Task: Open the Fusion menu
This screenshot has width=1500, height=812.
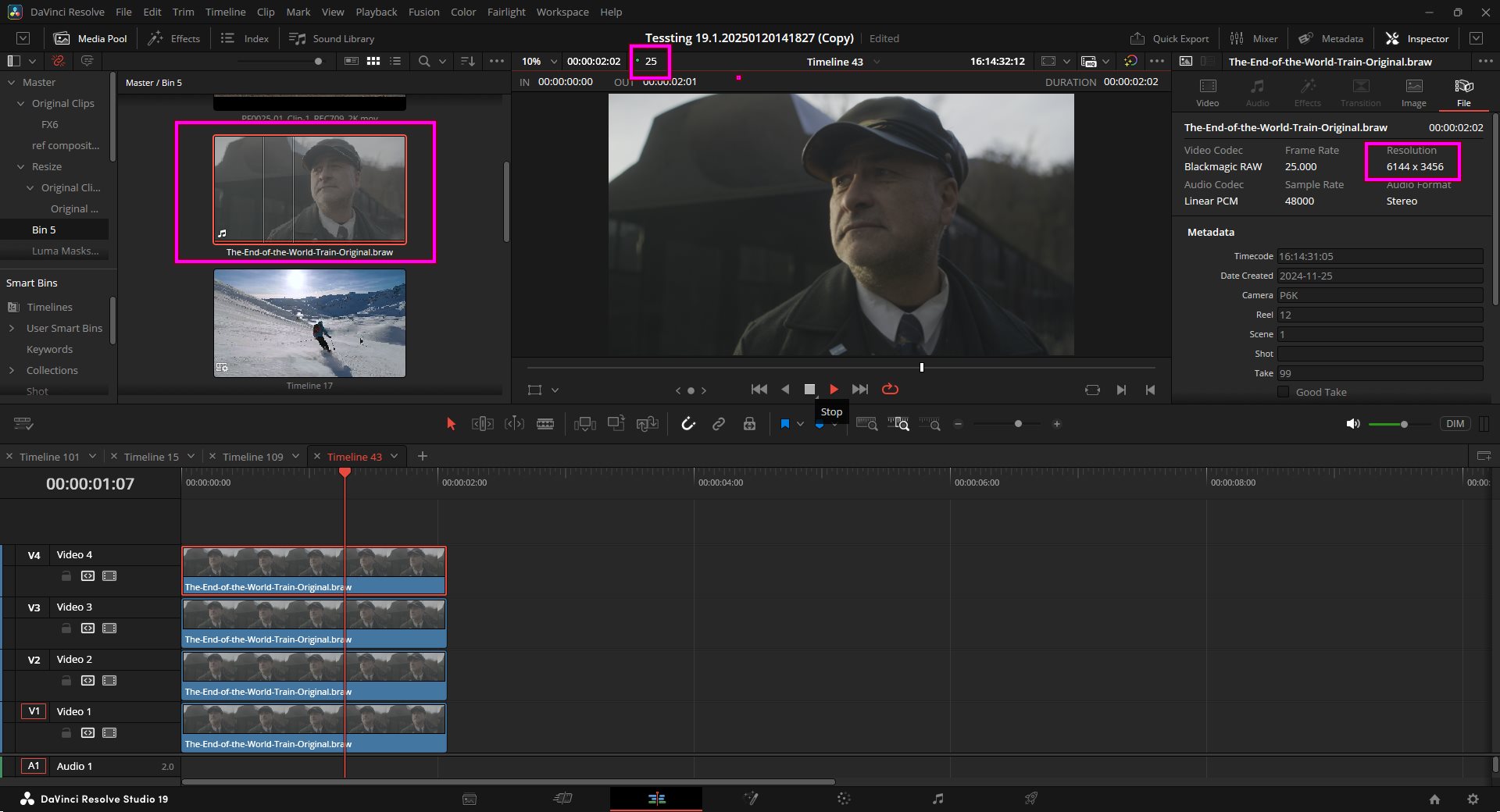Action: (x=423, y=12)
